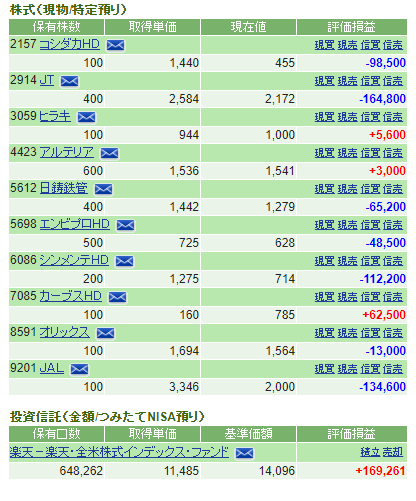Open the ヒラキ stock link
Image resolution: width=416 pixels, height=501 pixels.
click(55, 116)
